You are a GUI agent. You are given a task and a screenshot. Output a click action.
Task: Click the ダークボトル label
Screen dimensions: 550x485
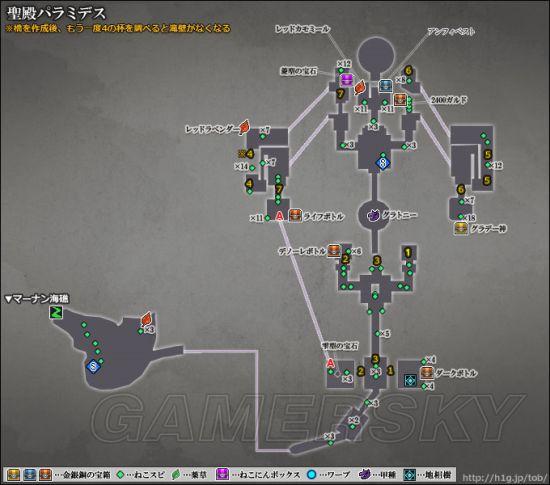click(x=456, y=373)
